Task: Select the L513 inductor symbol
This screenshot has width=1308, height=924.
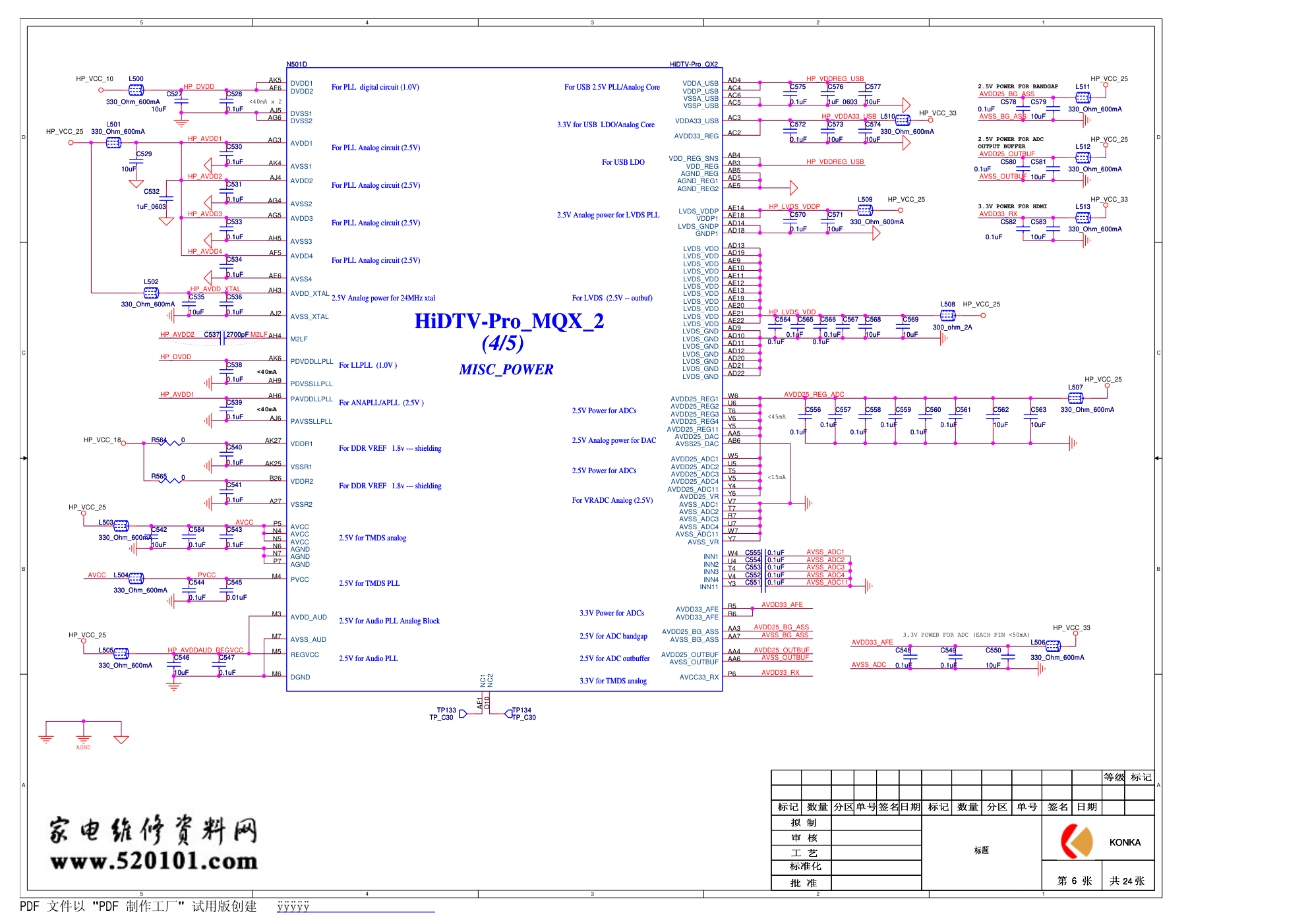Action: tap(1083, 217)
